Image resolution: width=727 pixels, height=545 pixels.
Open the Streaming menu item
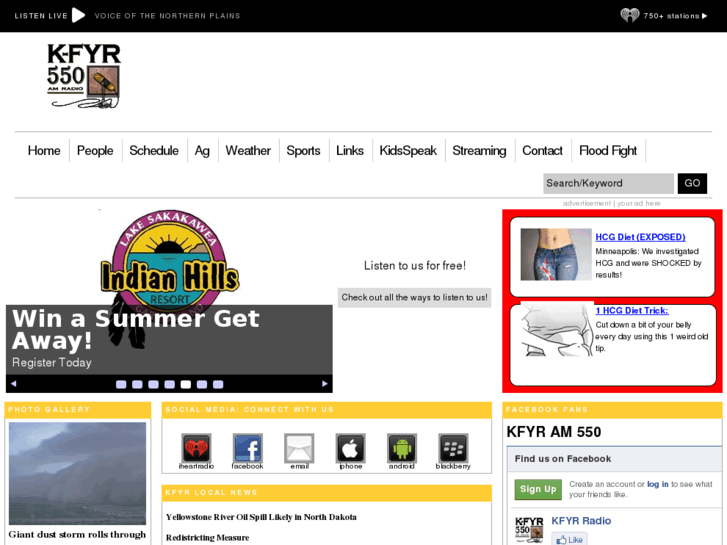(479, 151)
